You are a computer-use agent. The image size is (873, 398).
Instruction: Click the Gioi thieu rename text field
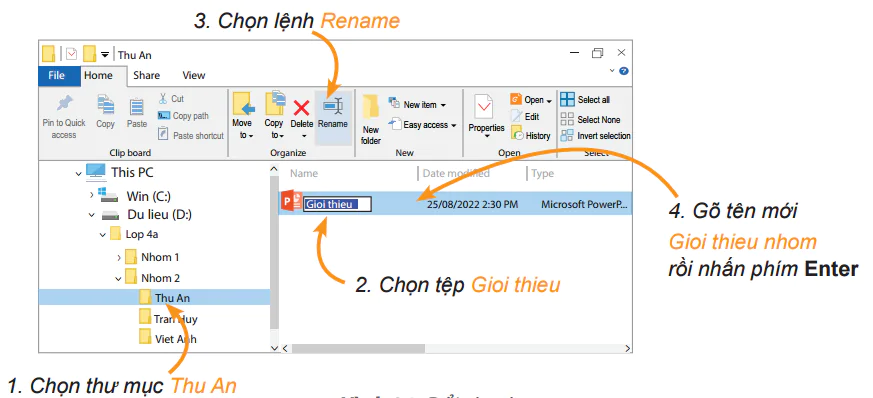click(x=337, y=204)
